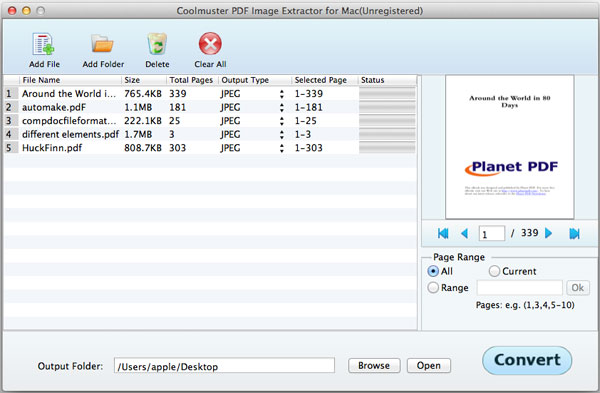Click the current page number field

(x=492, y=234)
